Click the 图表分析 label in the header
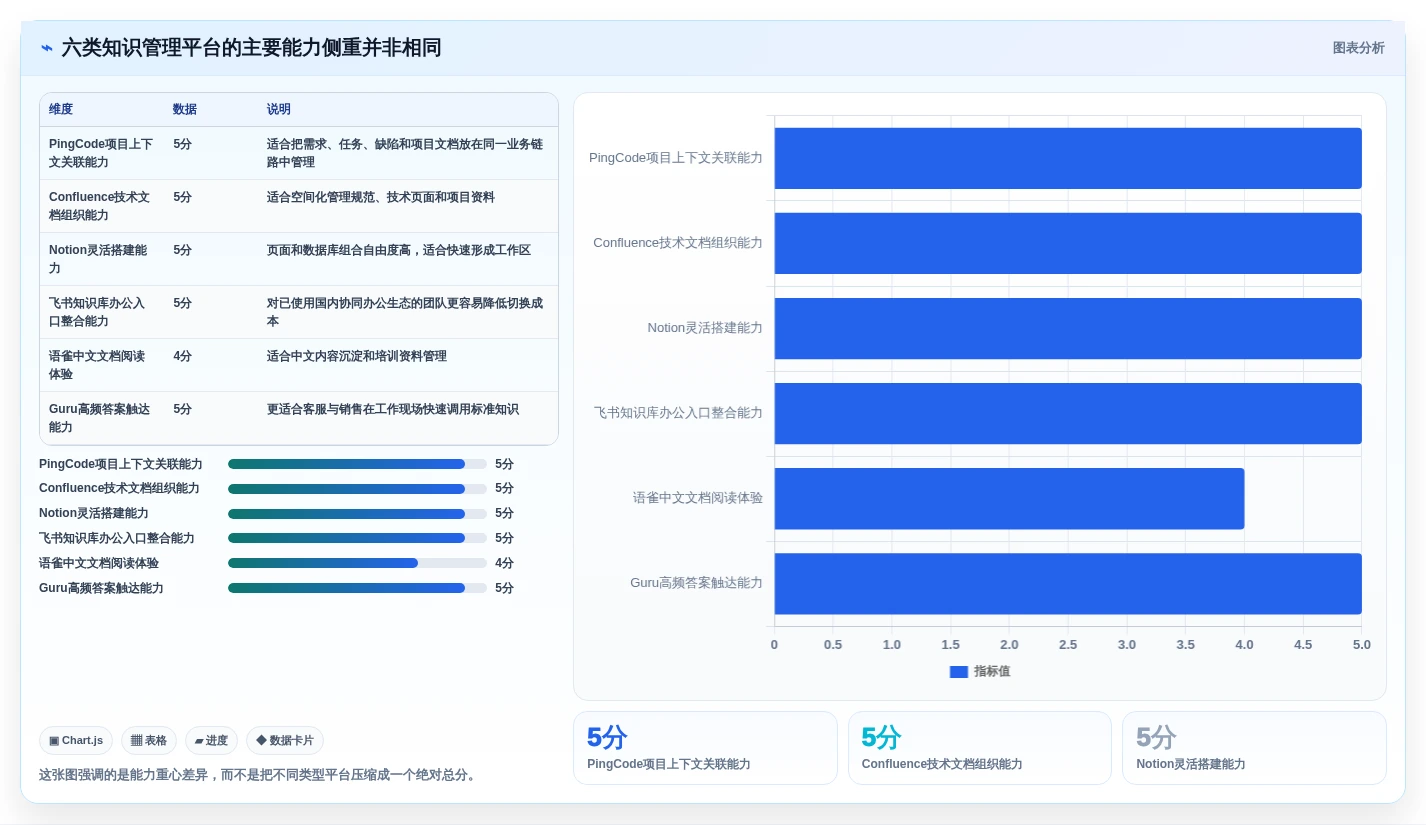Screen dimensions: 1426x825 (x=1358, y=48)
